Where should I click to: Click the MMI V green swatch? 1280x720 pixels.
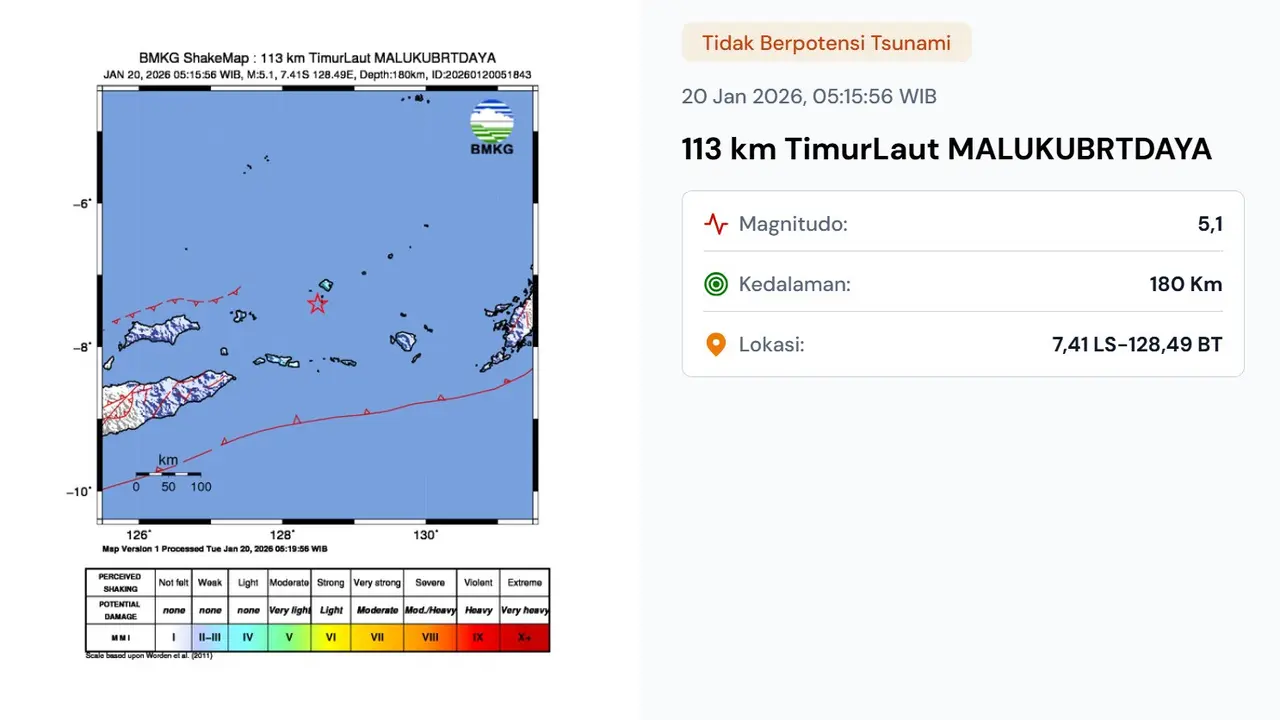tap(289, 637)
